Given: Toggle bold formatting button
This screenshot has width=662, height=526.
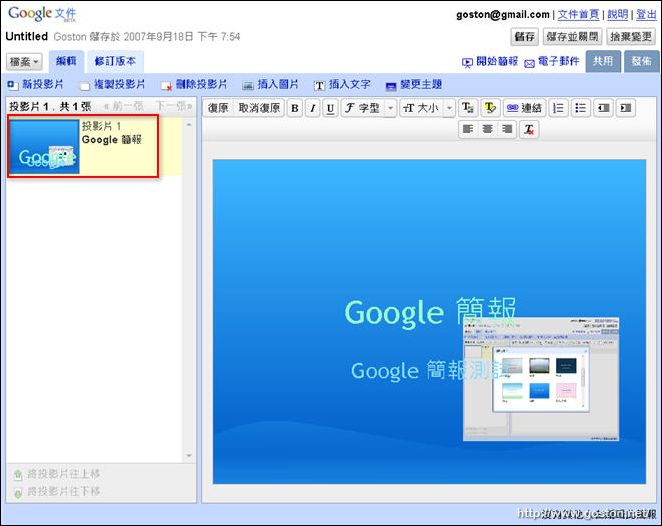Looking at the screenshot, I should [x=295, y=108].
